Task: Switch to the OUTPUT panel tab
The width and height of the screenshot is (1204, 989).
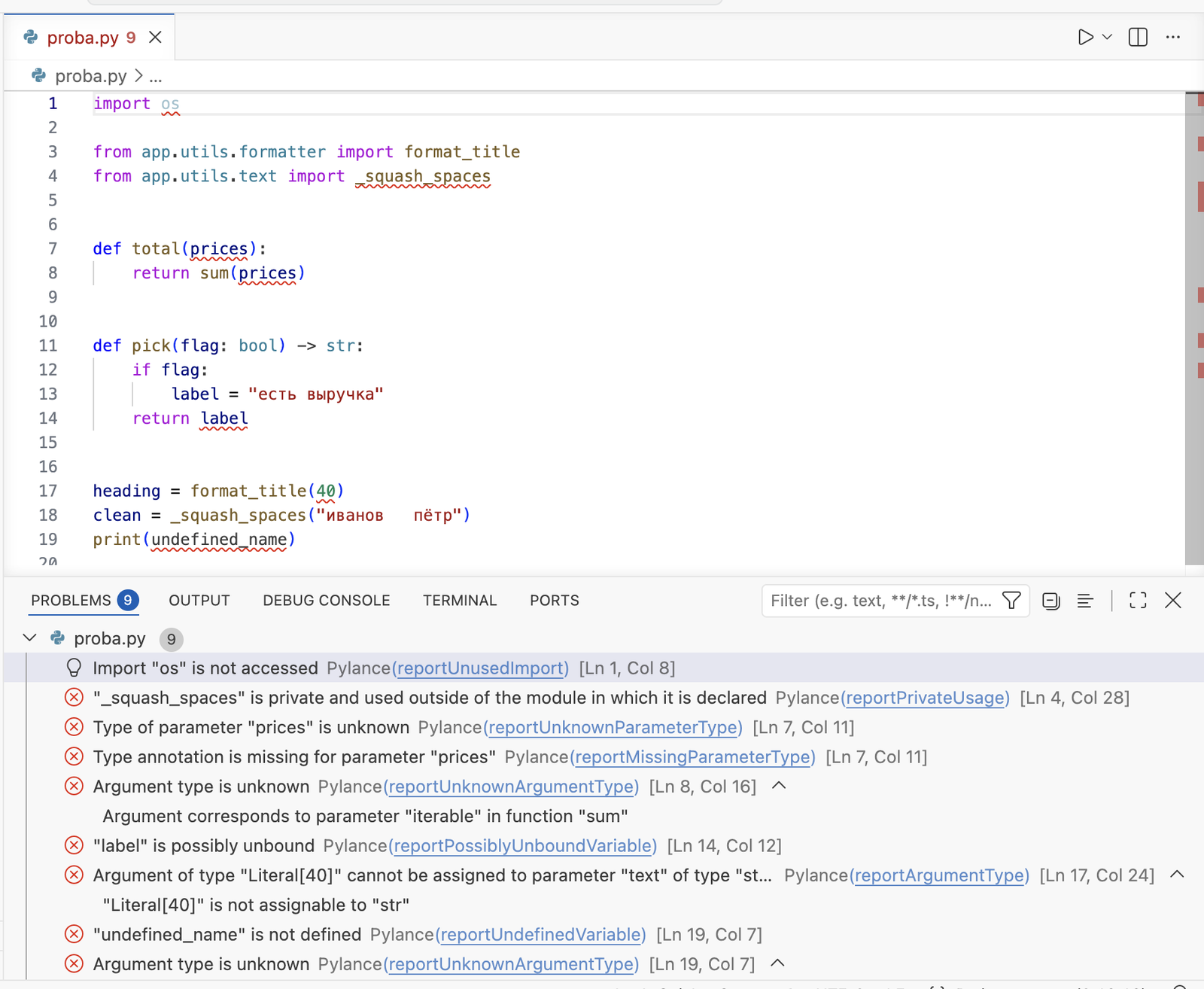Action: (x=199, y=601)
